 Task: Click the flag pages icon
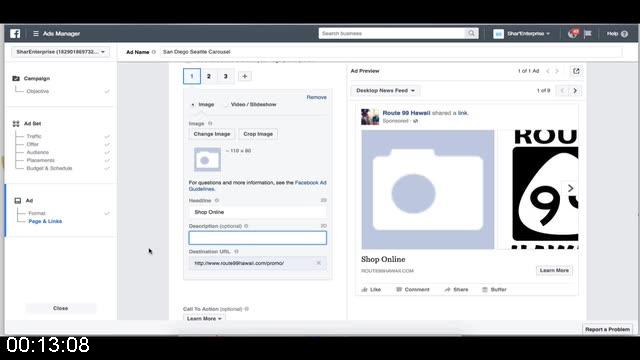point(588,33)
